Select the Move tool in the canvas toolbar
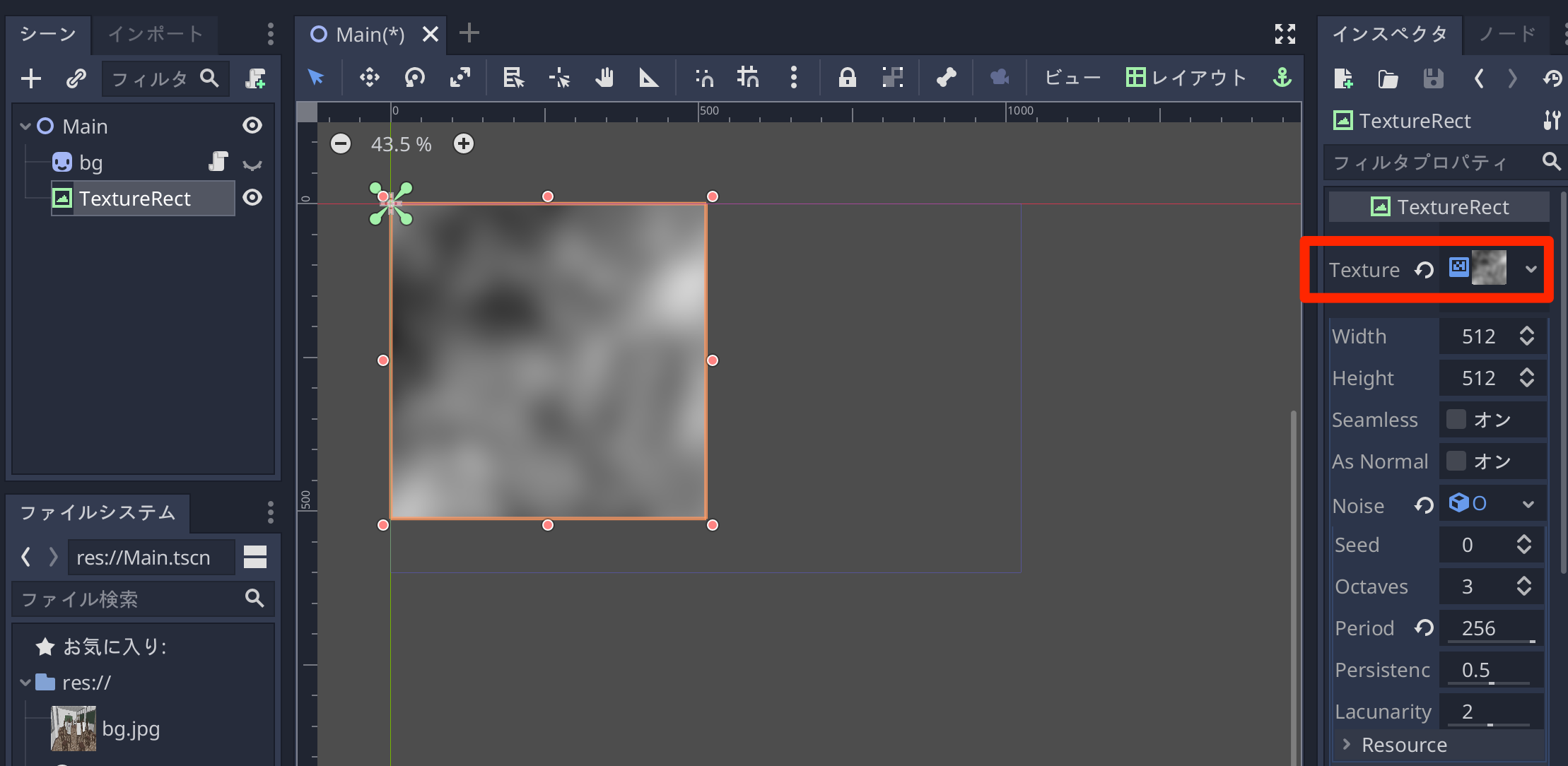The image size is (1568, 766). tap(368, 78)
